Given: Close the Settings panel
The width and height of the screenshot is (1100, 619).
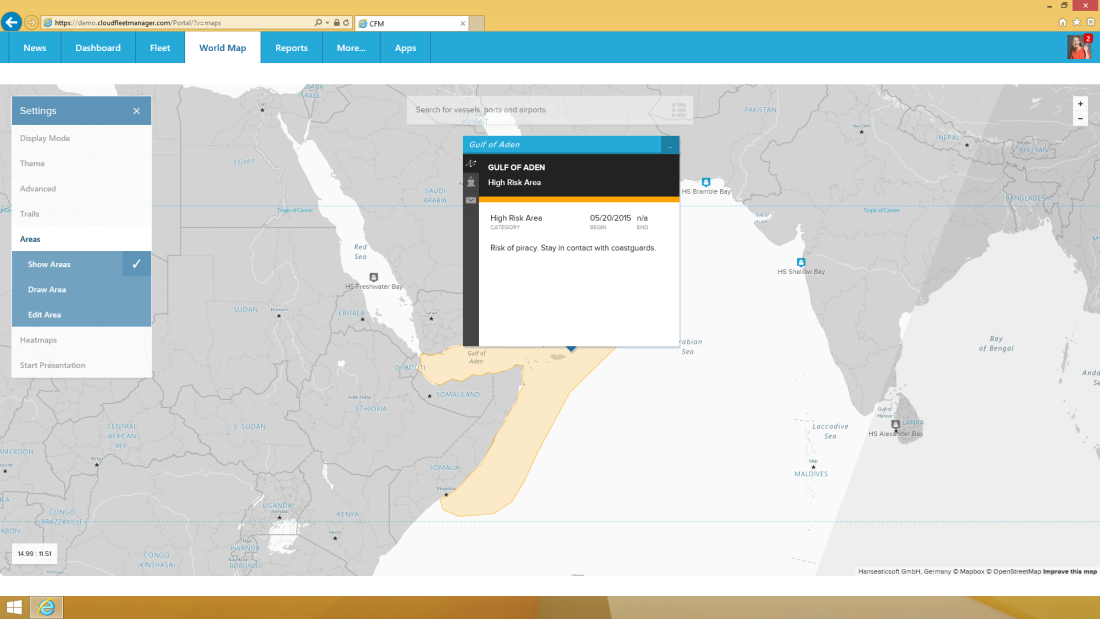Looking at the screenshot, I should coord(137,111).
